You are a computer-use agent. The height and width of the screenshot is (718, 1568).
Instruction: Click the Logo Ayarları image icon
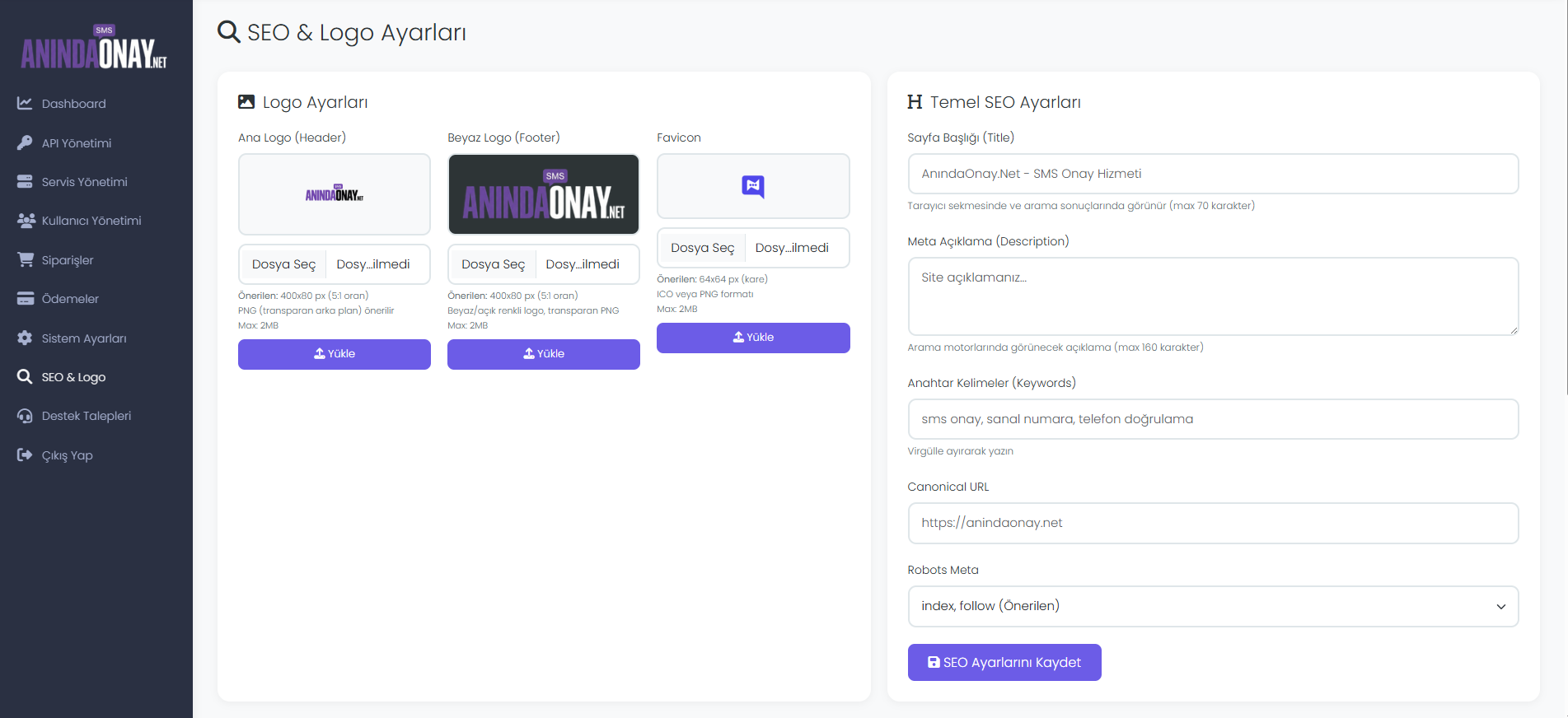click(246, 102)
